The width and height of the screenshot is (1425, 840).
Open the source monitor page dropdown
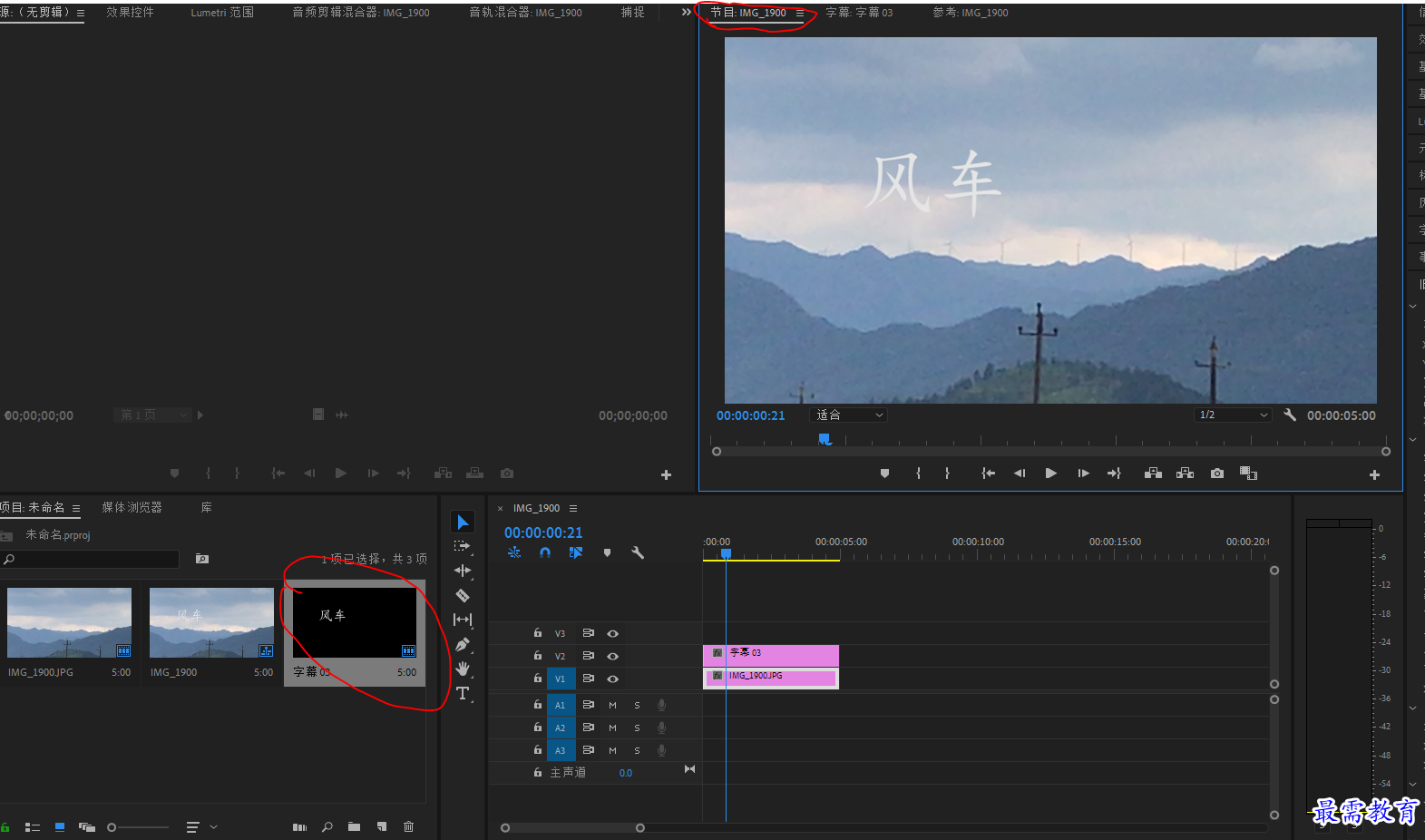coord(152,415)
